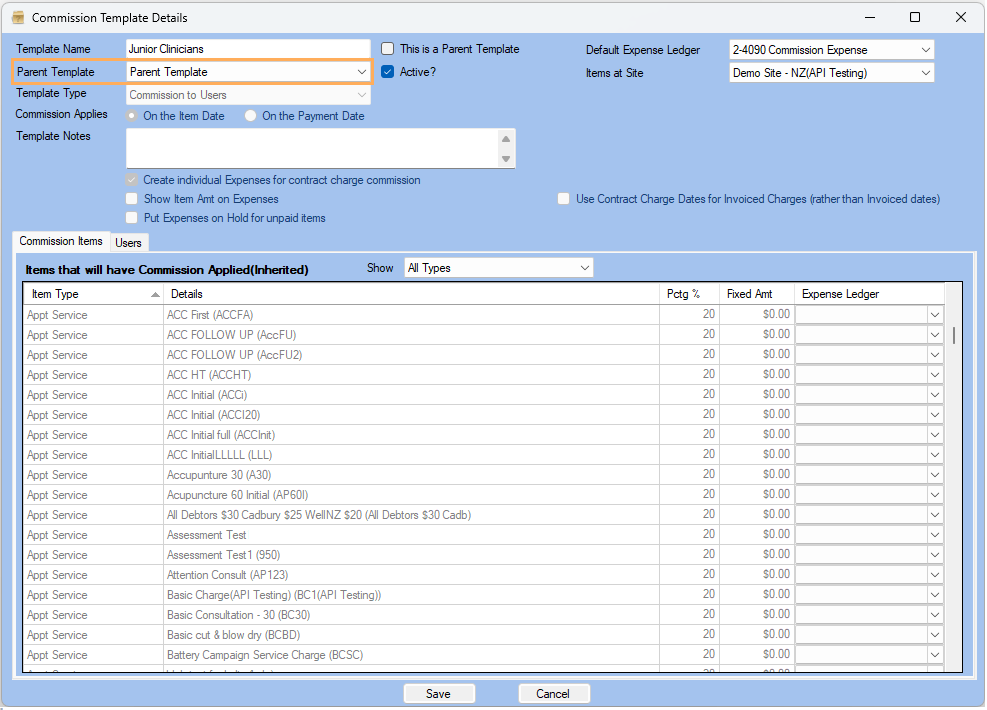Click the Template Name input field
This screenshot has width=987, height=710.
pyautogui.click(x=247, y=49)
